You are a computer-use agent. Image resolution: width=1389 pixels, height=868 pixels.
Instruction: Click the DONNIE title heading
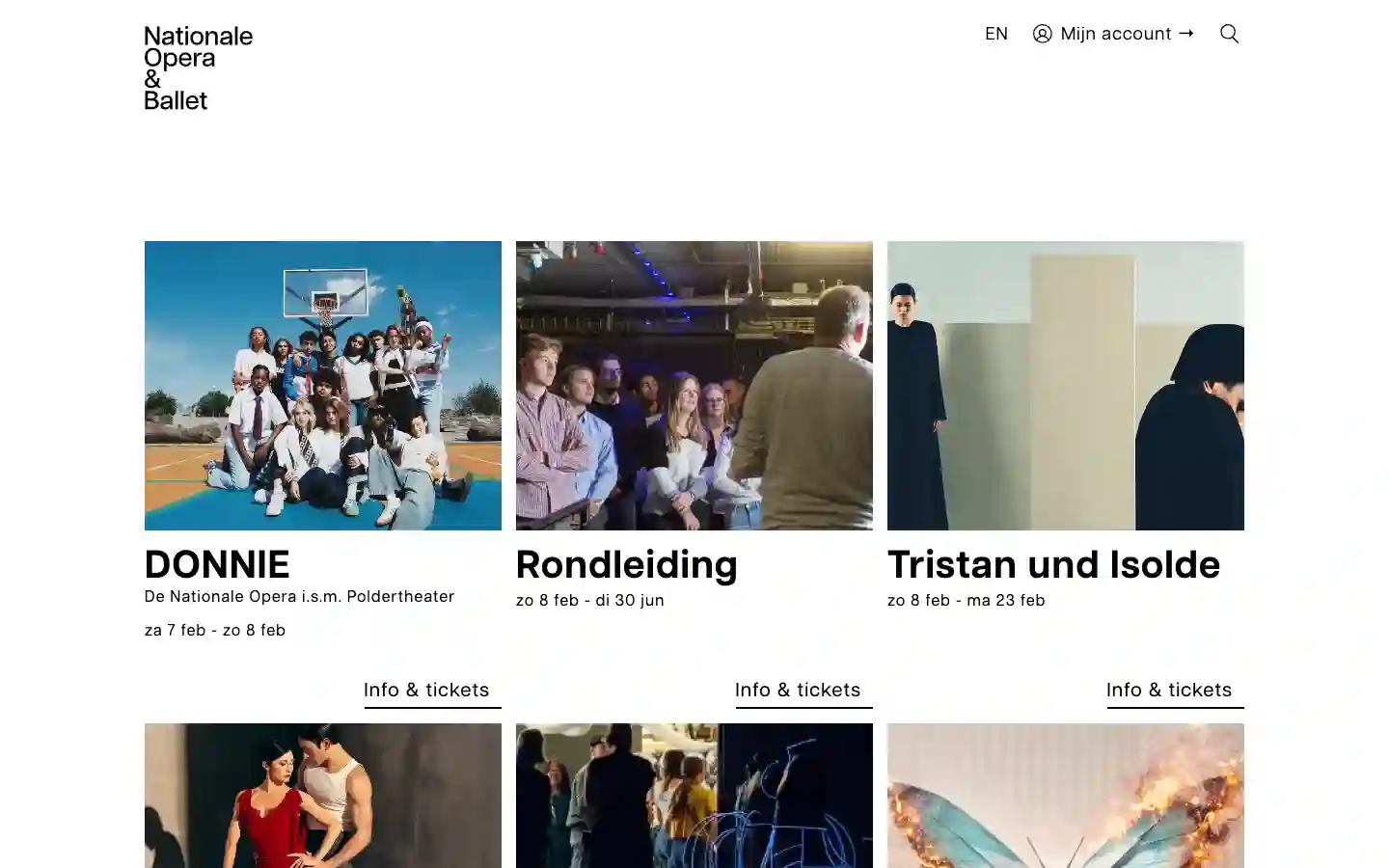[x=216, y=564]
